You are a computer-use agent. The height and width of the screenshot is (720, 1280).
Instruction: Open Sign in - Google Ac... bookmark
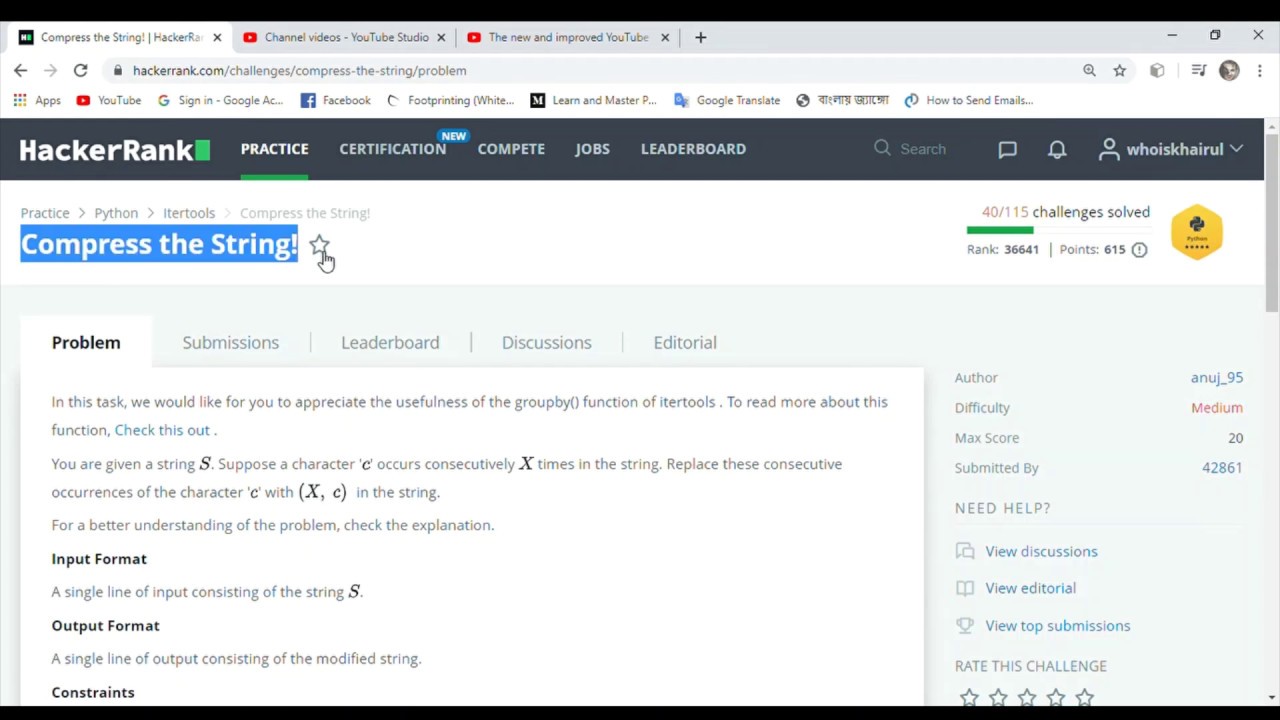220,100
